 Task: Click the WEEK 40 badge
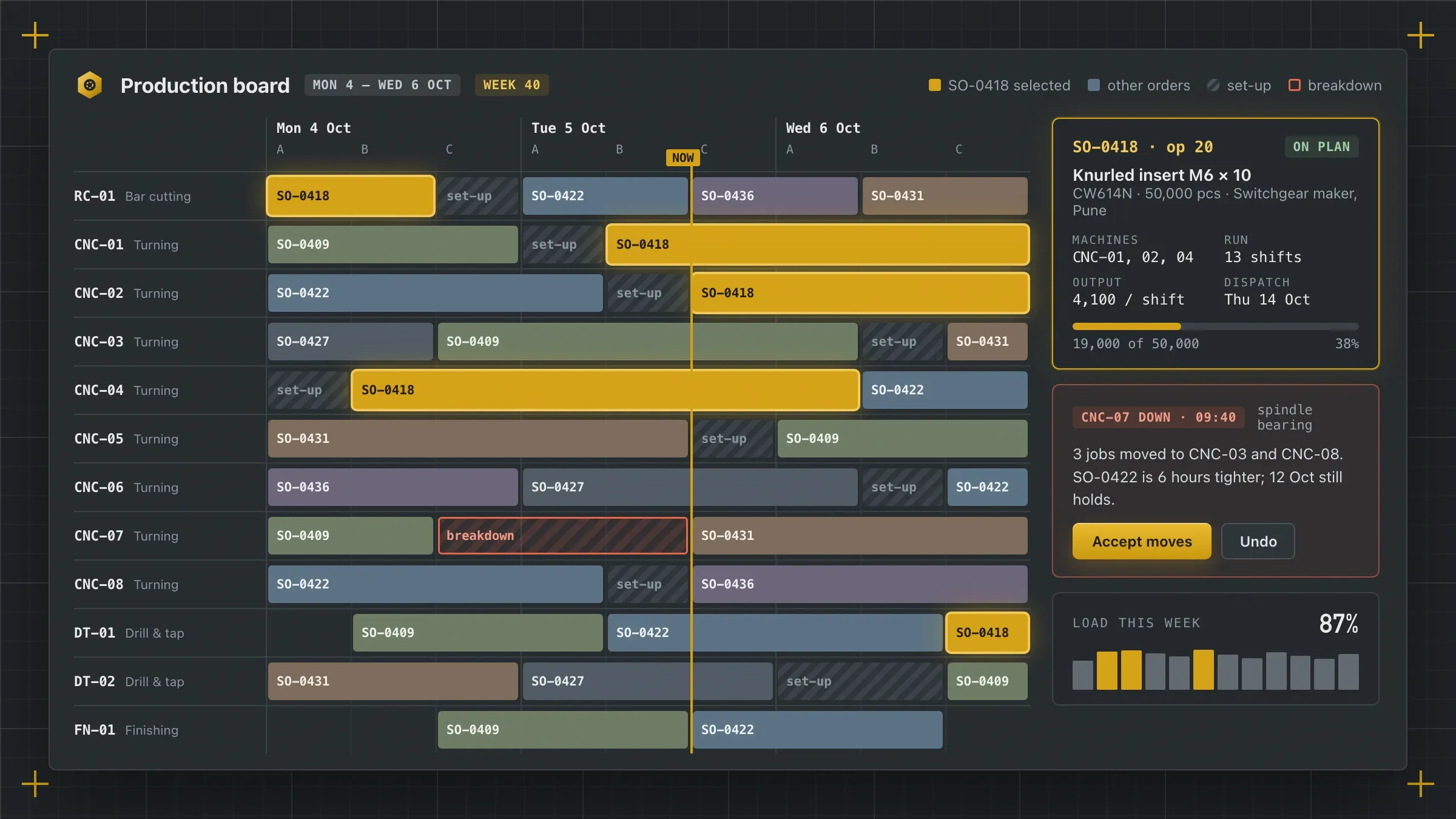pos(511,85)
